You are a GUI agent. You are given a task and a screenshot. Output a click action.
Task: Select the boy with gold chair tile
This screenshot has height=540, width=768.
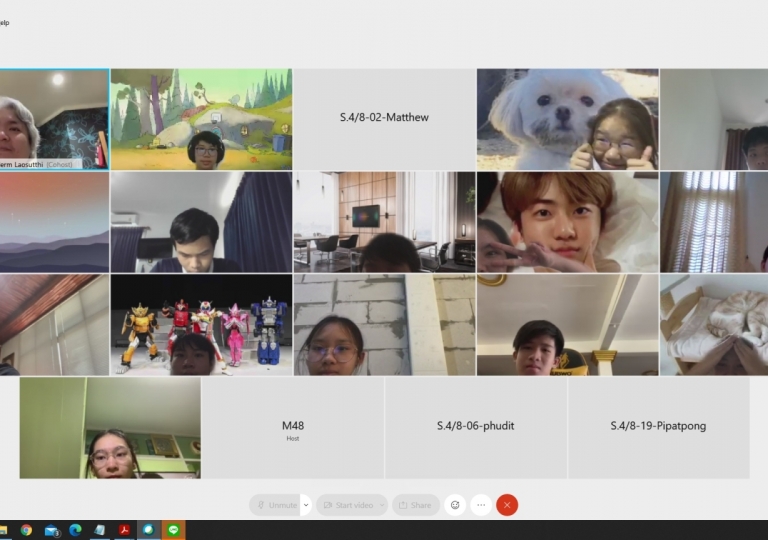(x=568, y=325)
